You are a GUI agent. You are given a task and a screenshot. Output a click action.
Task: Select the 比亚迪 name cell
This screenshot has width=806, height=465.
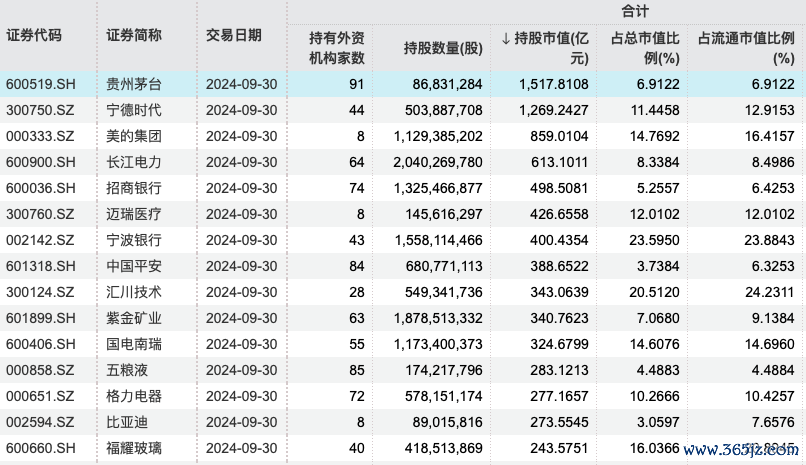pyautogui.click(x=127, y=422)
